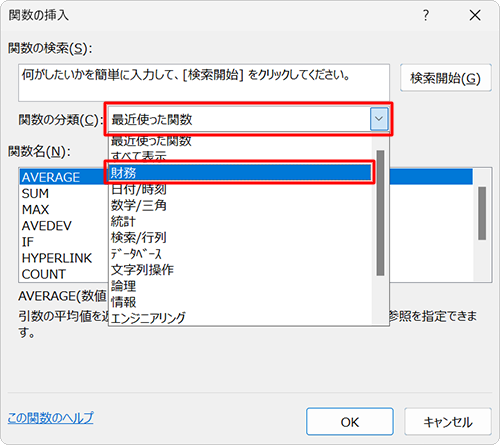500x445 pixels.
Task: Click the 検索開始(G) button
Action: tap(446, 78)
